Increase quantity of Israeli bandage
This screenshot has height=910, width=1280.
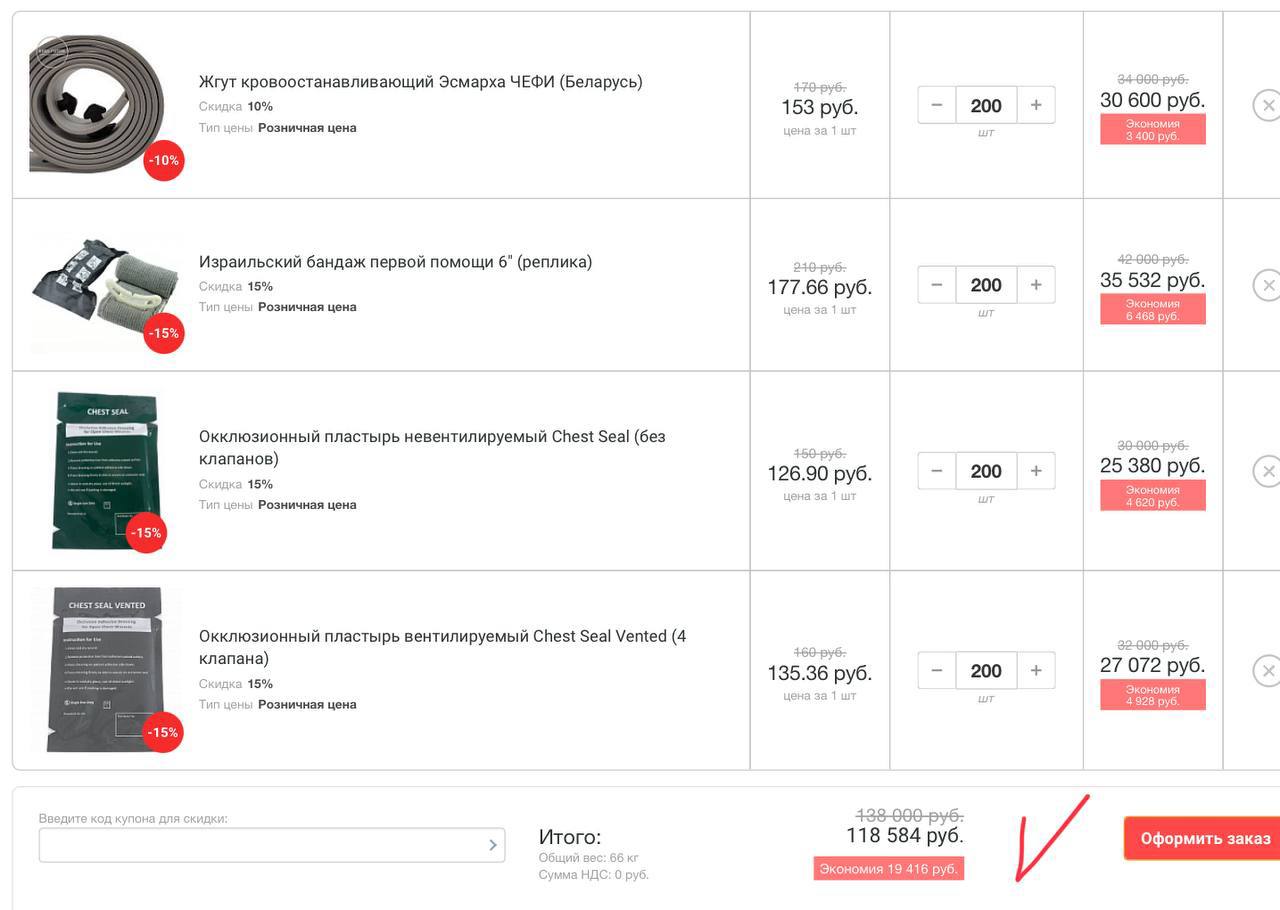pos(1036,285)
